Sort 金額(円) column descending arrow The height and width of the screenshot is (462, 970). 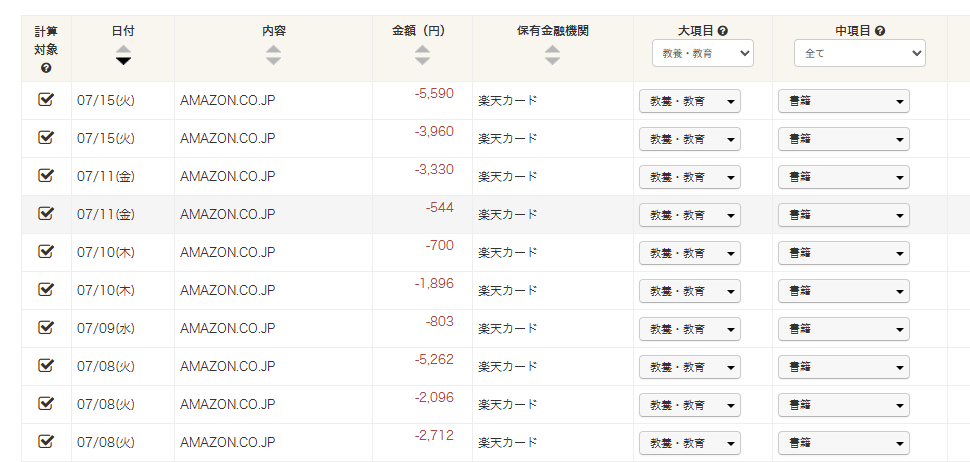click(x=423, y=61)
